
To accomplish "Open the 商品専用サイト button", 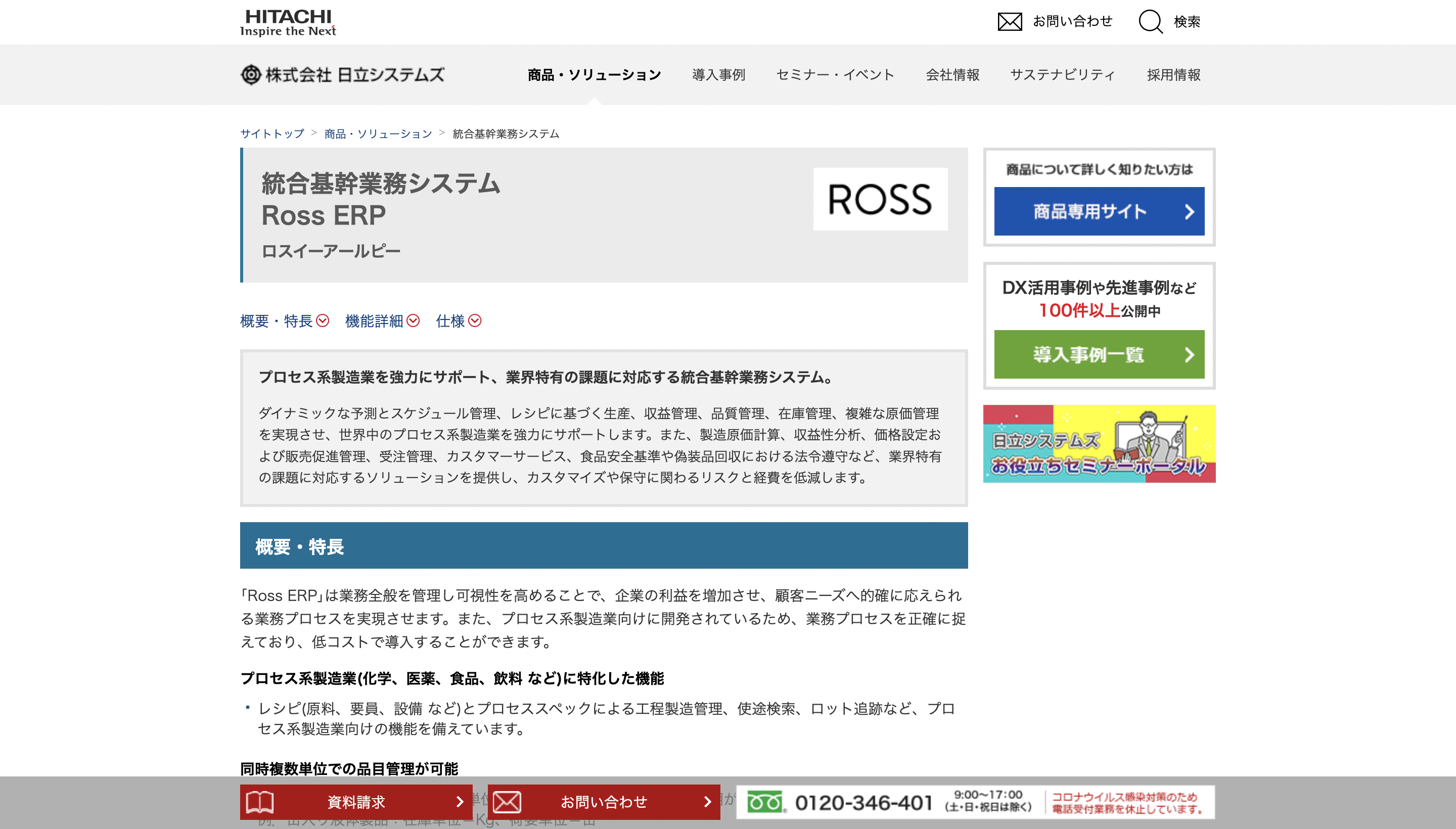I will tap(1099, 211).
